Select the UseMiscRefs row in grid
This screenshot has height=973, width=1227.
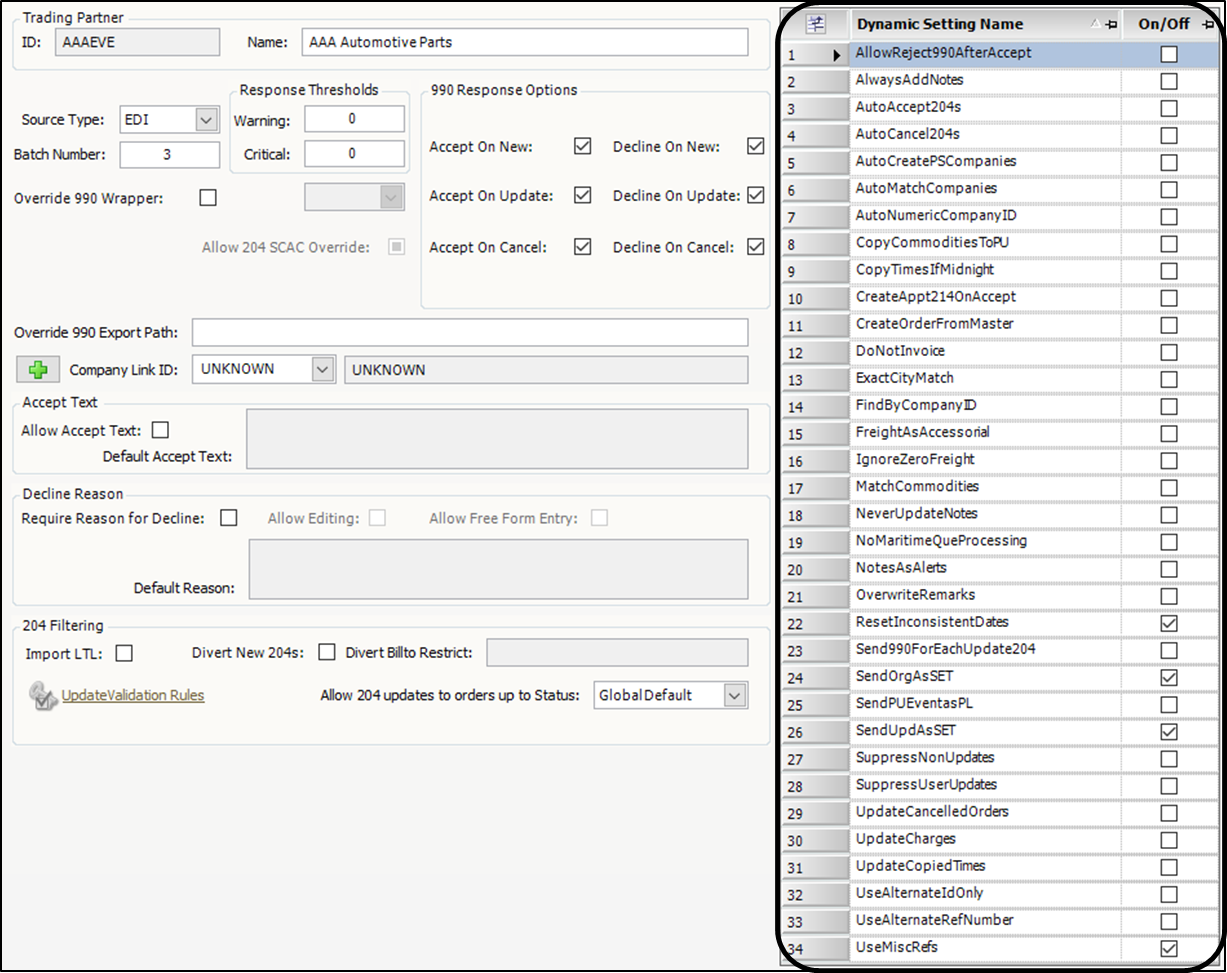coord(897,947)
